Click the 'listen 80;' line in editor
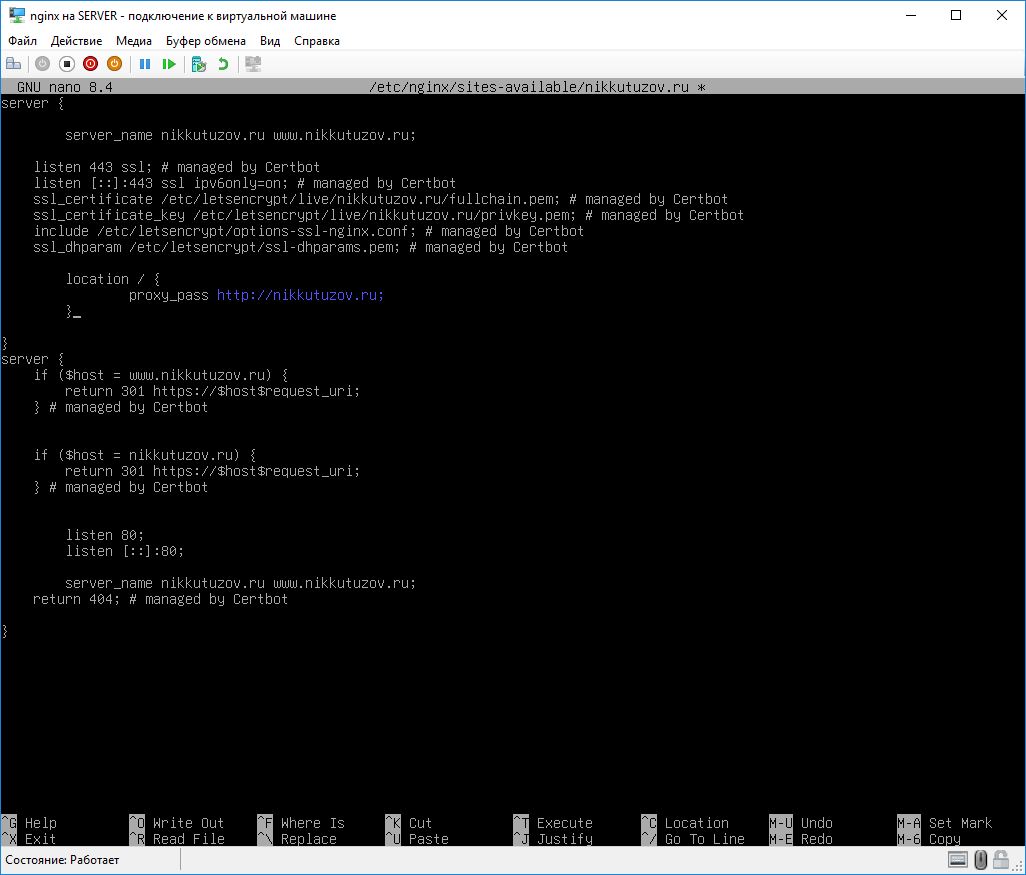The width and height of the screenshot is (1026, 875). click(x=105, y=535)
